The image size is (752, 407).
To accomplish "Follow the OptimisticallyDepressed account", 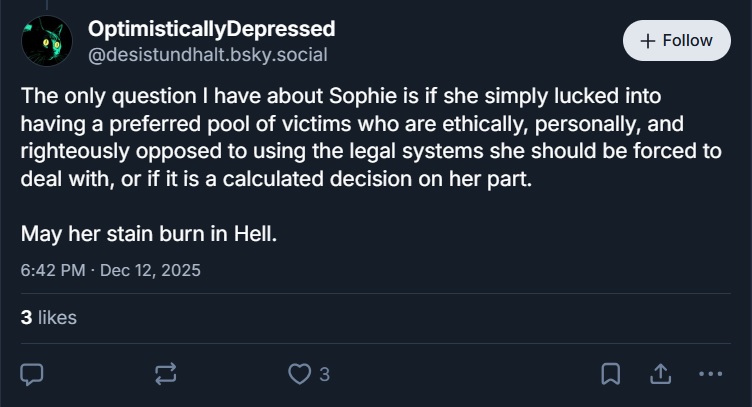I will click(x=677, y=41).
